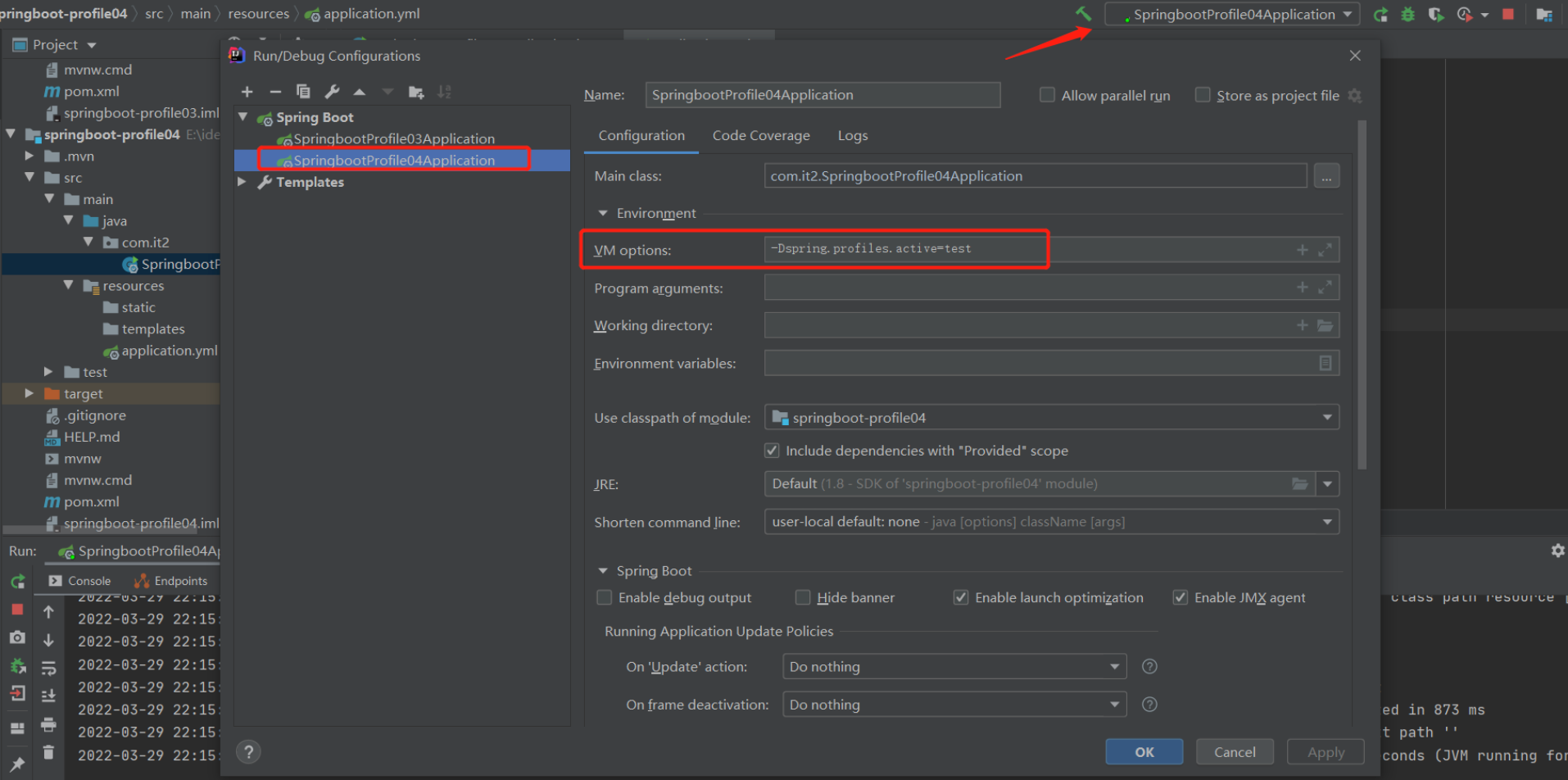The image size is (1568, 780).
Task: Expand the Templates node
Action: pos(242,182)
